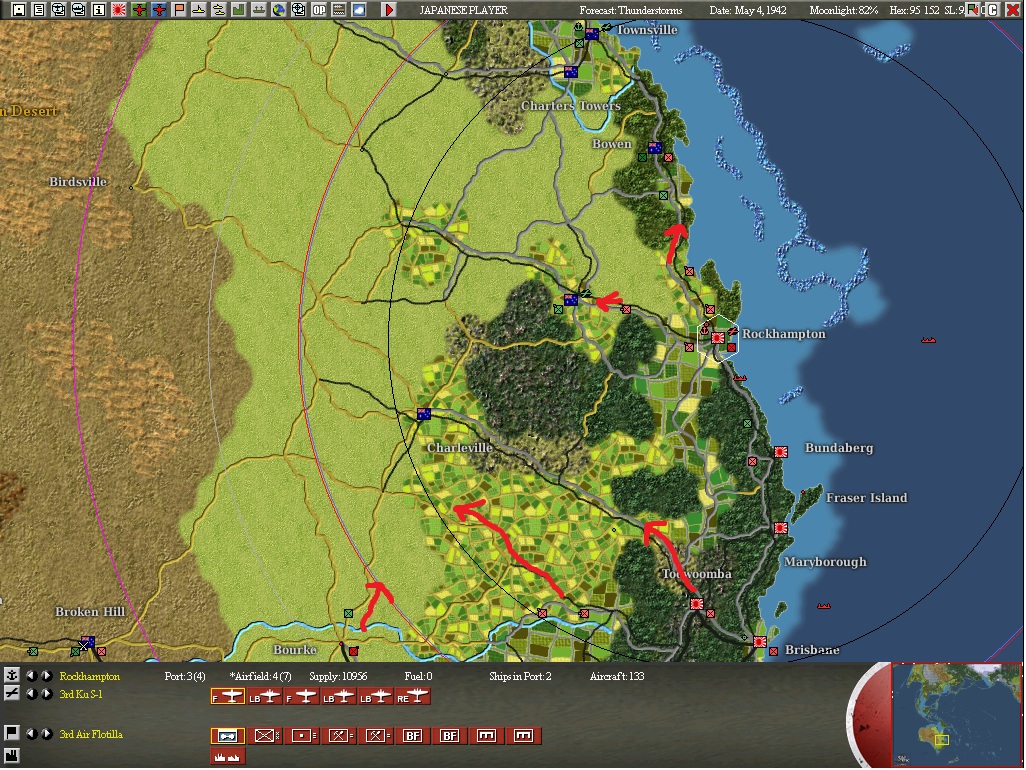
Task: Click the 'Fuel: 0' value
Action: coord(418,676)
